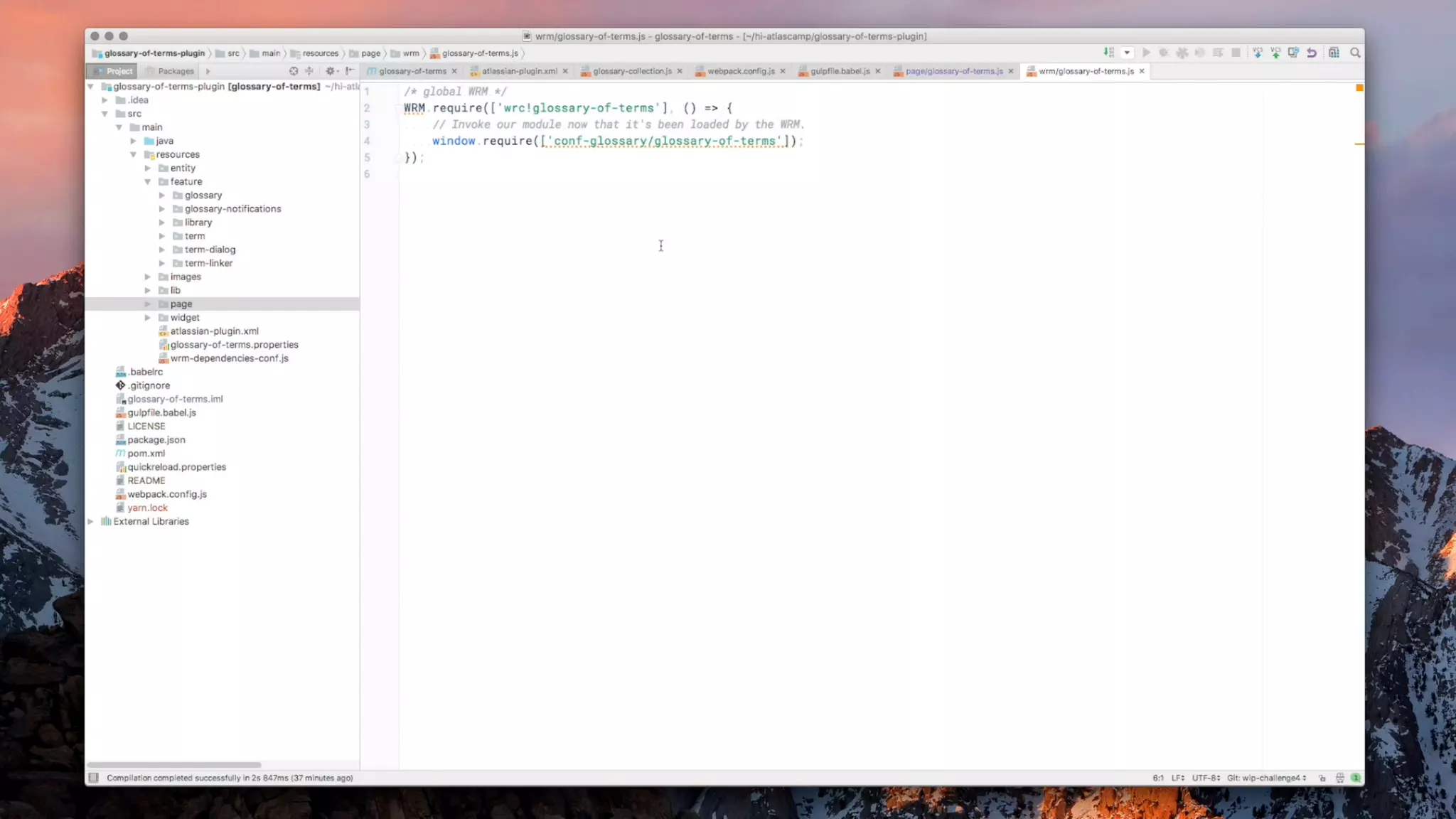Click the Project panel horizontal scrollbar

pyautogui.click(x=174, y=765)
